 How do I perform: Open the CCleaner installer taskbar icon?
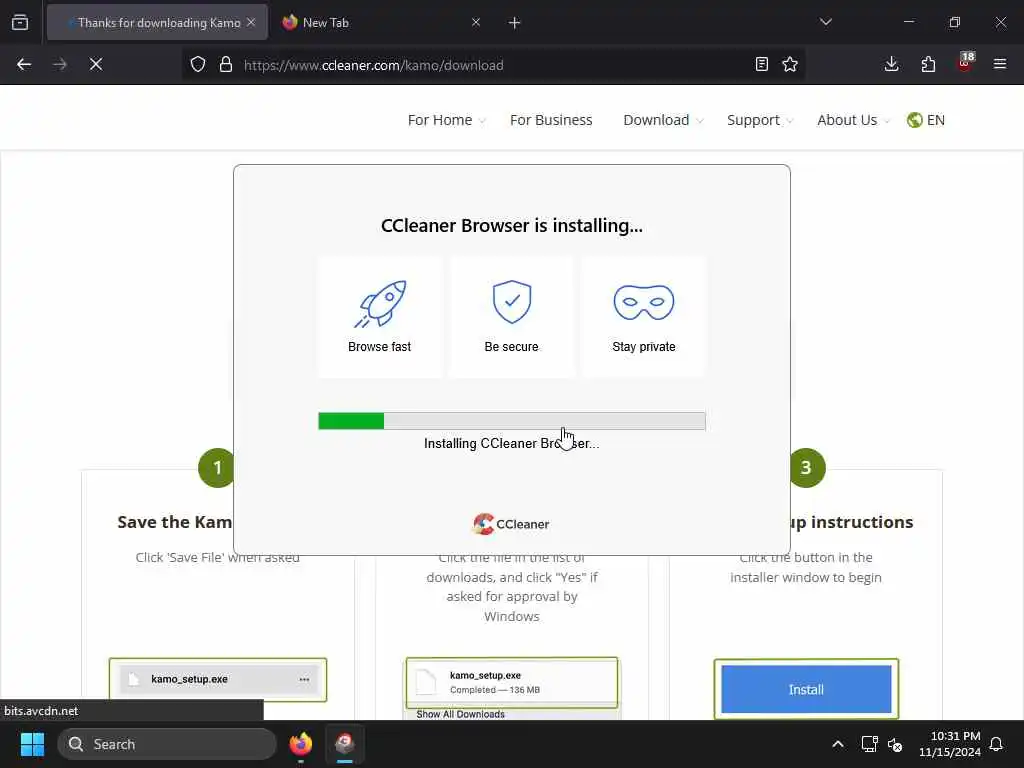pos(345,744)
